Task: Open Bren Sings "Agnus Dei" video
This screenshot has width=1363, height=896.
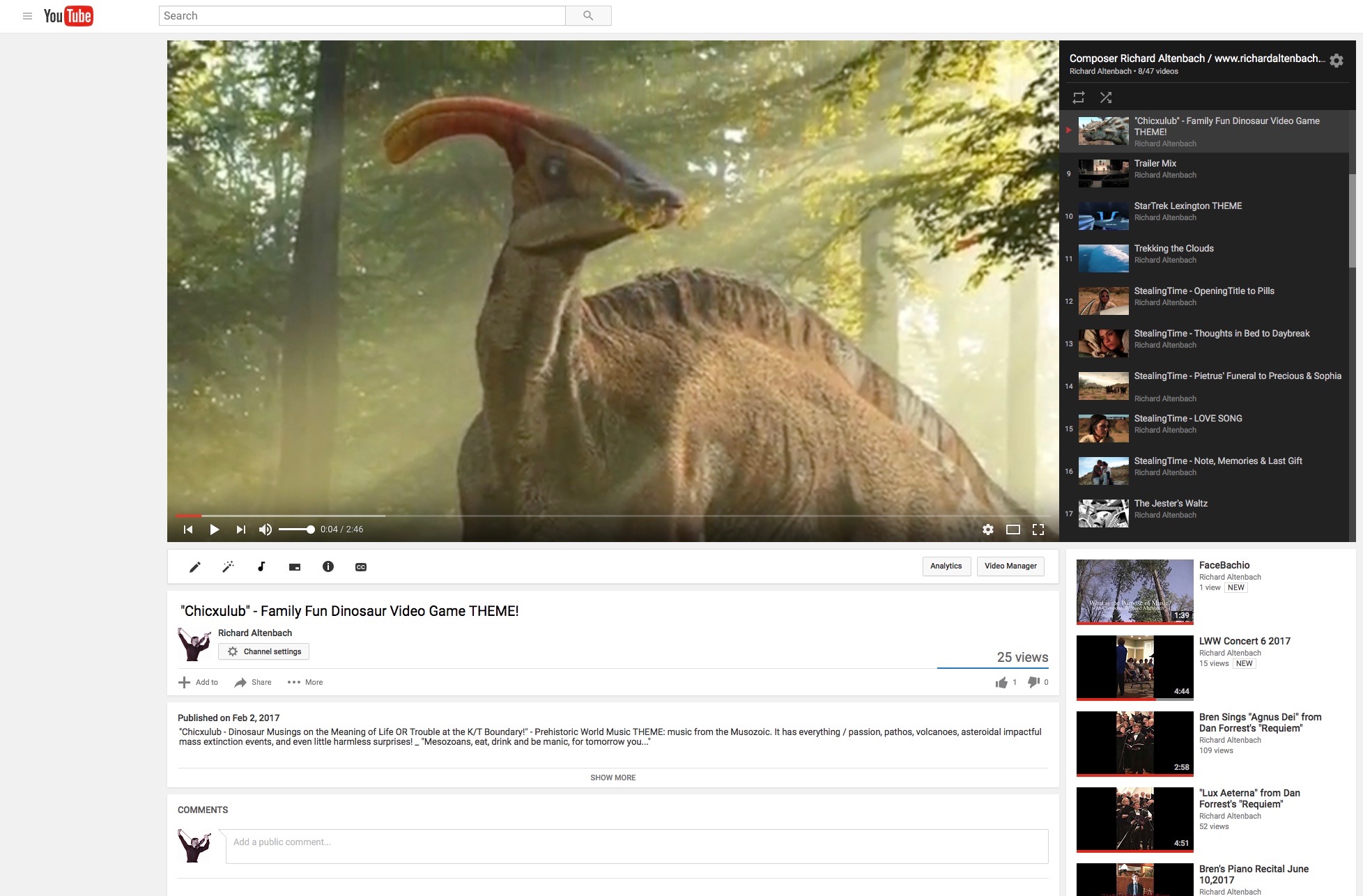Action: (1260, 723)
